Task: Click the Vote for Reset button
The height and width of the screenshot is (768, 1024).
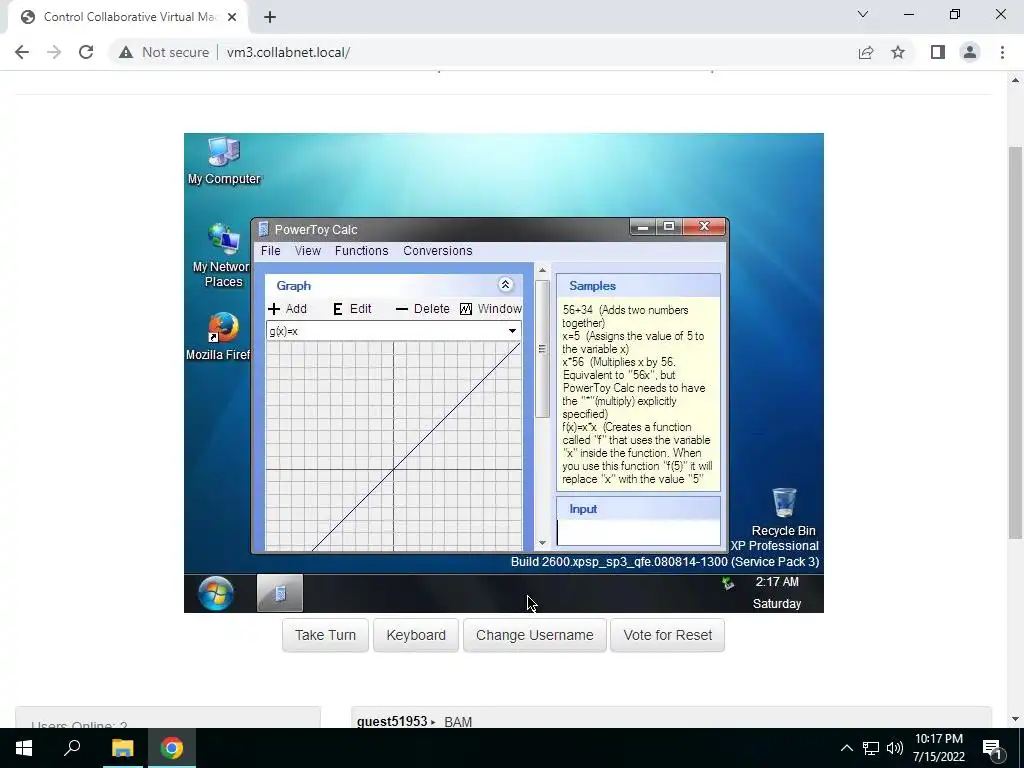Action: [x=667, y=635]
